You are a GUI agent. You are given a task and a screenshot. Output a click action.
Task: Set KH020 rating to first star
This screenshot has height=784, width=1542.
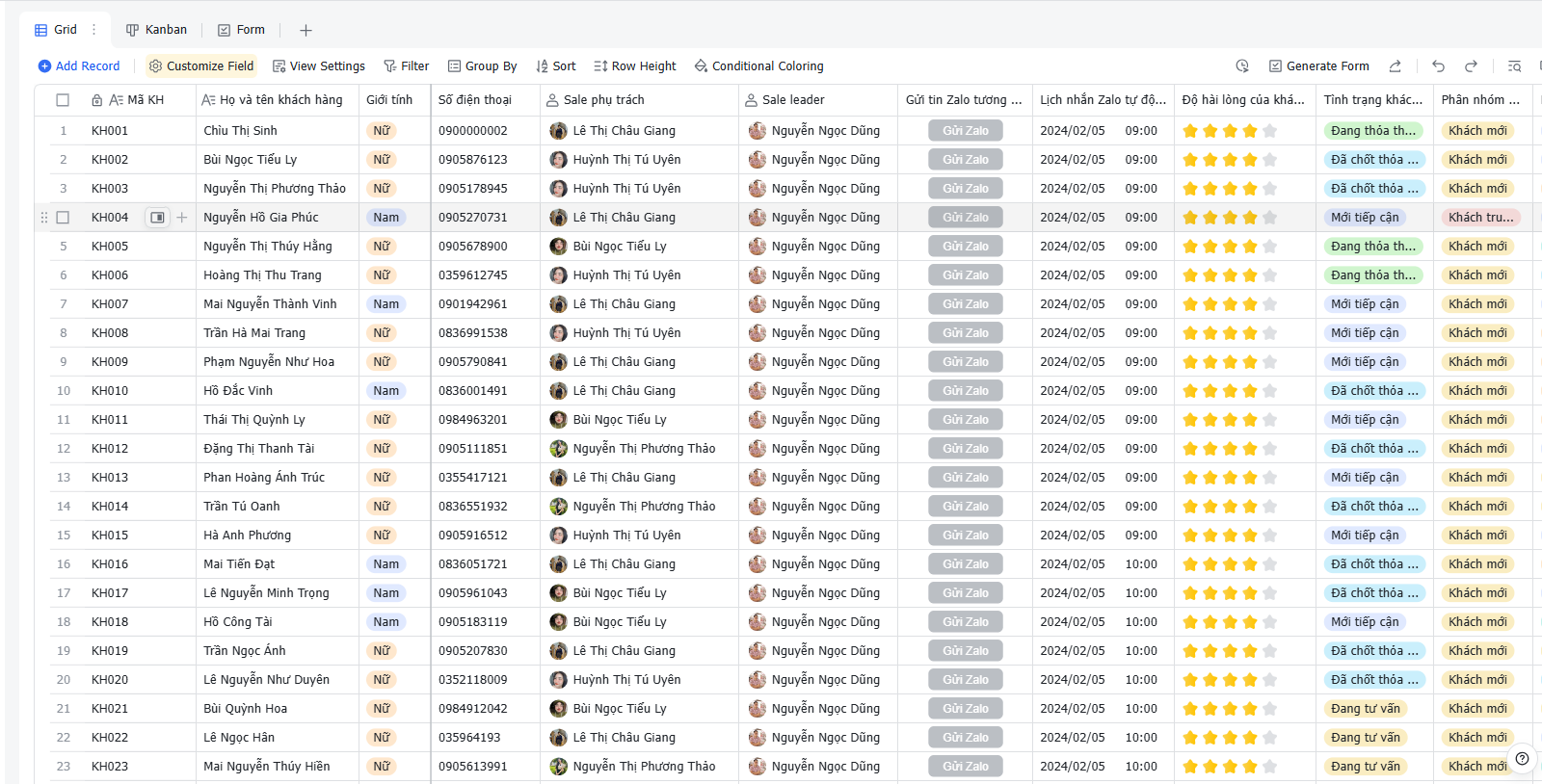tap(1190, 680)
